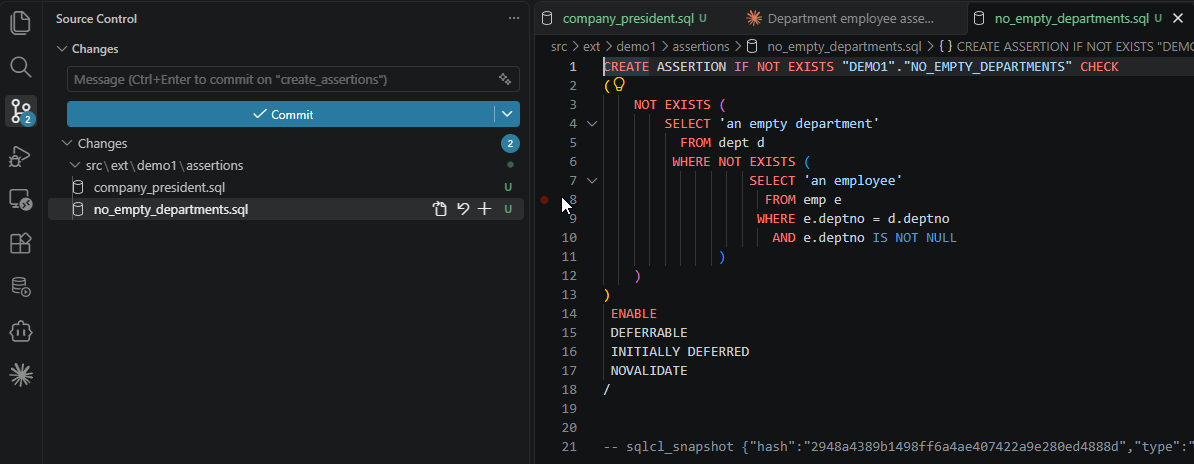Click 'an empty department' string on line 4
This screenshot has height=464, width=1194.
point(800,123)
